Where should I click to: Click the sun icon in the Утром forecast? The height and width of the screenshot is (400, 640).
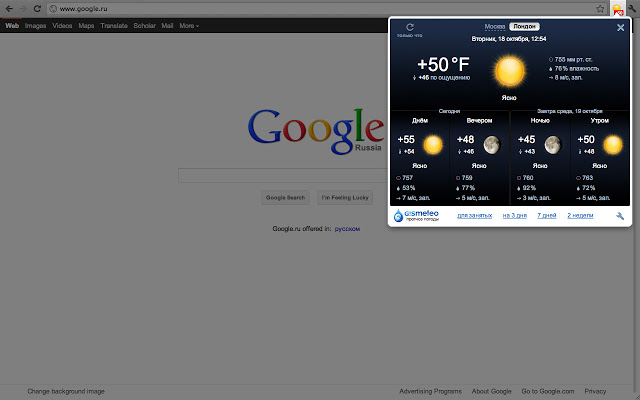(613, 145)
